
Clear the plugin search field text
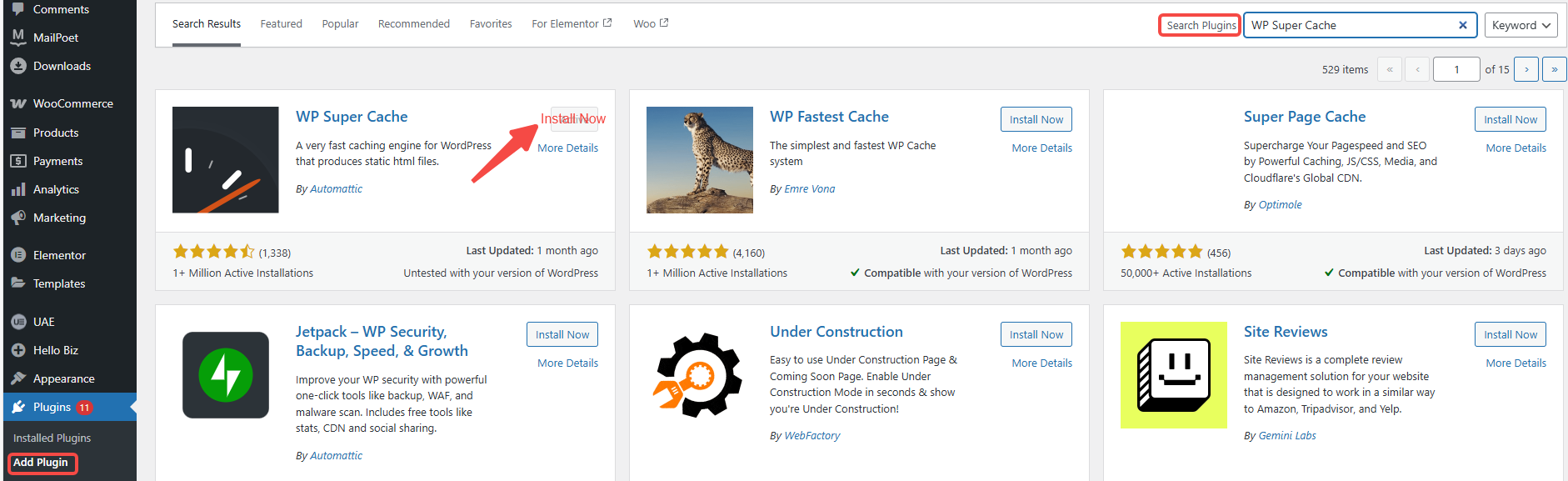coord(1462,25)
